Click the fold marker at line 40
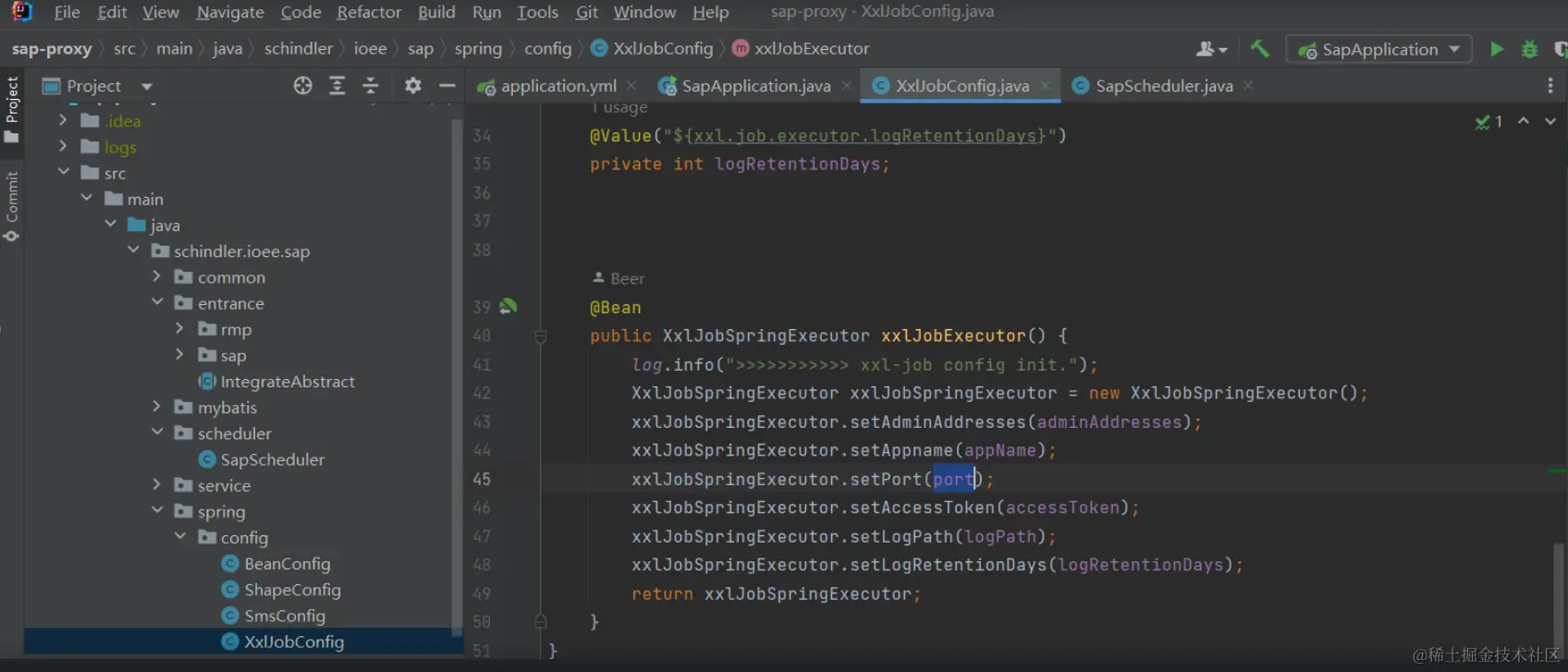The height and width of the screenshot is (672, 1568). pos(541,336)
